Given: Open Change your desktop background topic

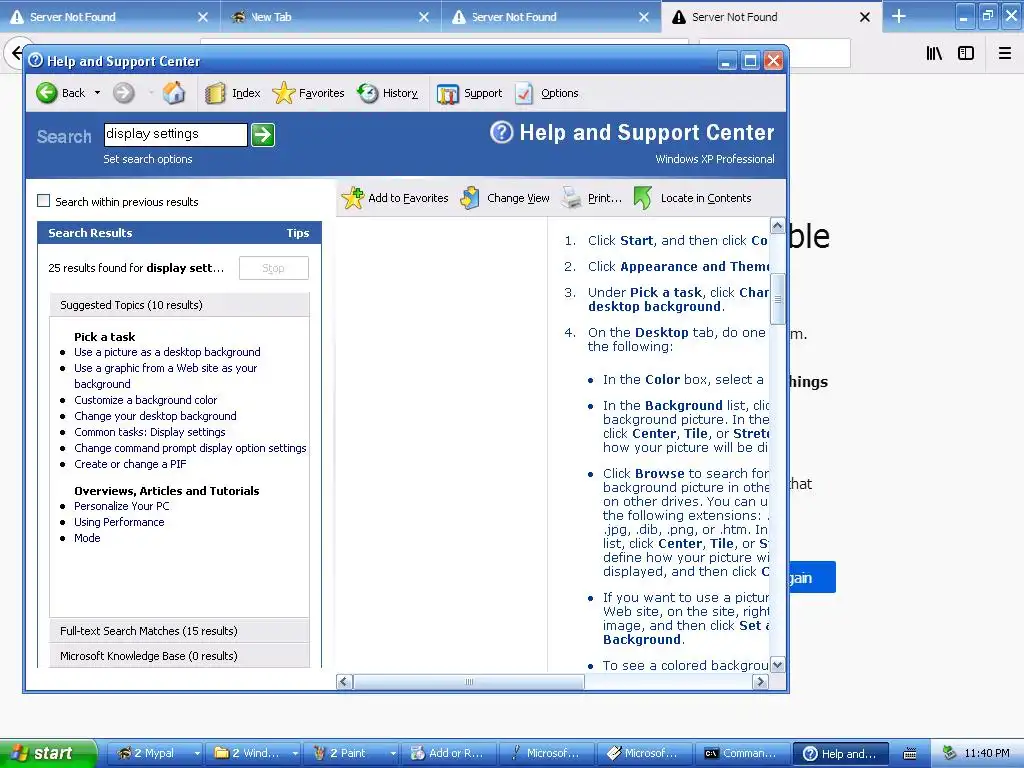Looking at the screenshot, I should [x=155, y=416].
